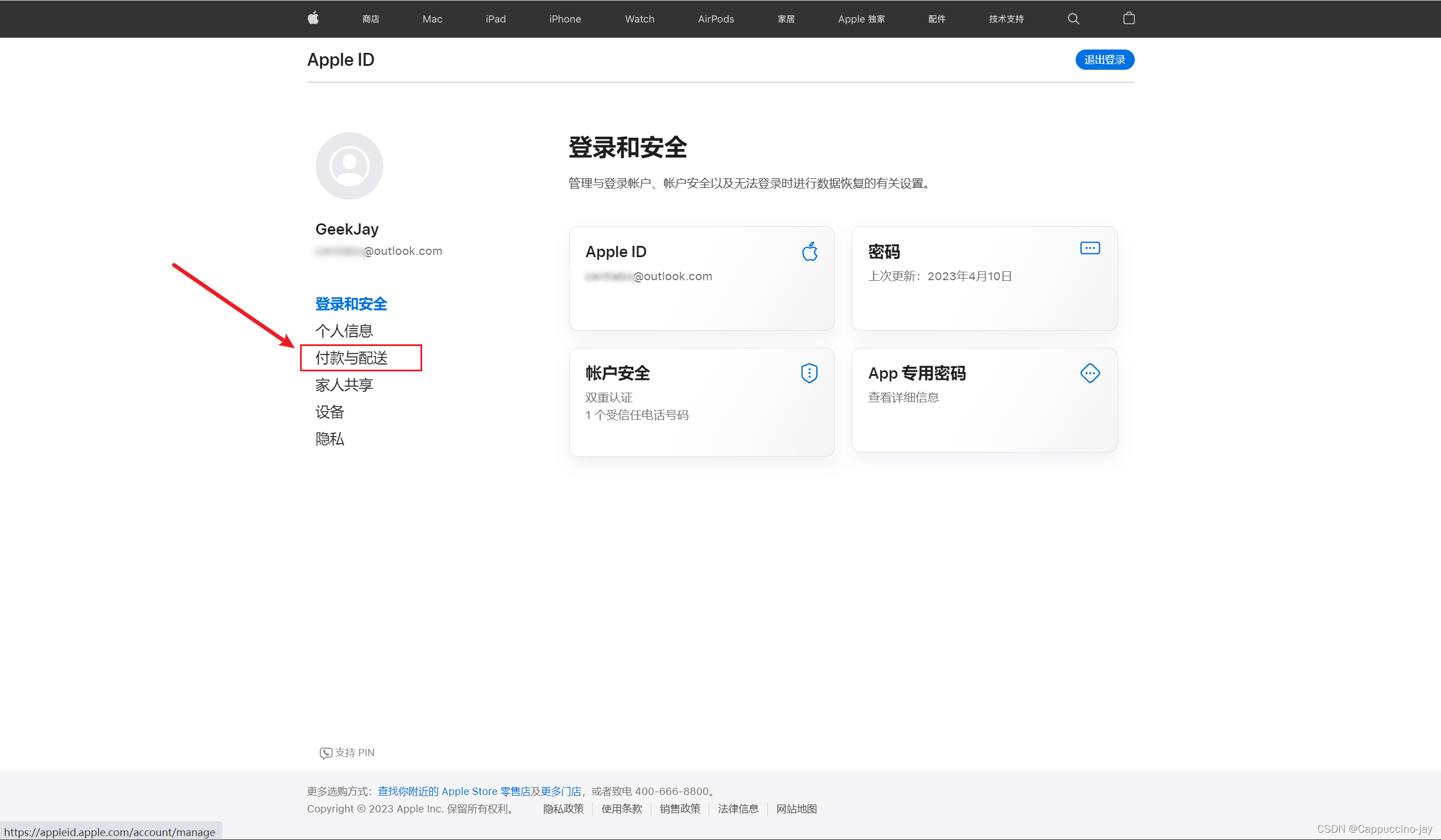The height and width of the screenshot is (840, 1441).
Task: Click 退出登录 sign out button
Action: tap(1103, 59)
